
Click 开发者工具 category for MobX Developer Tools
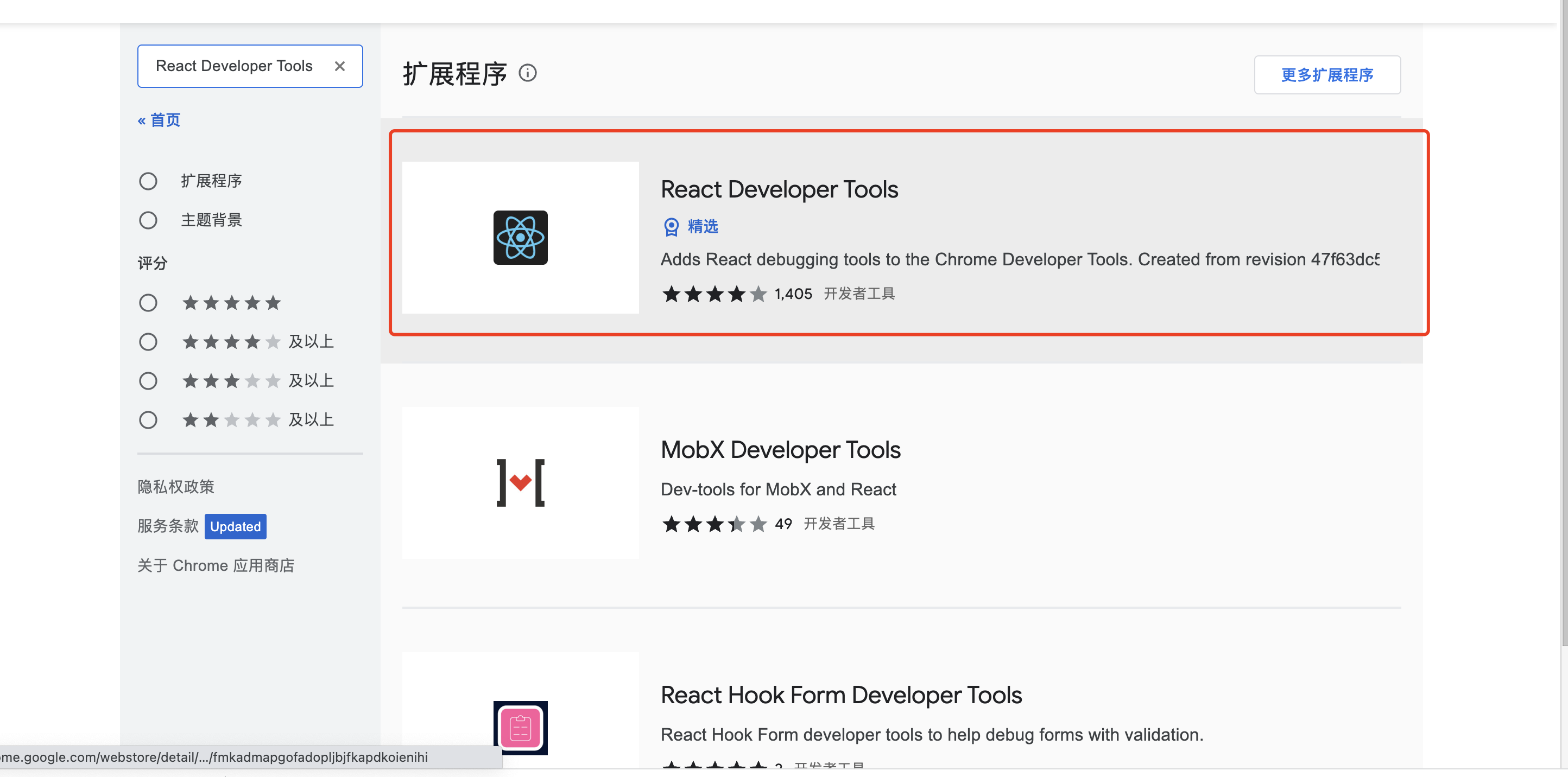(839, 525)
